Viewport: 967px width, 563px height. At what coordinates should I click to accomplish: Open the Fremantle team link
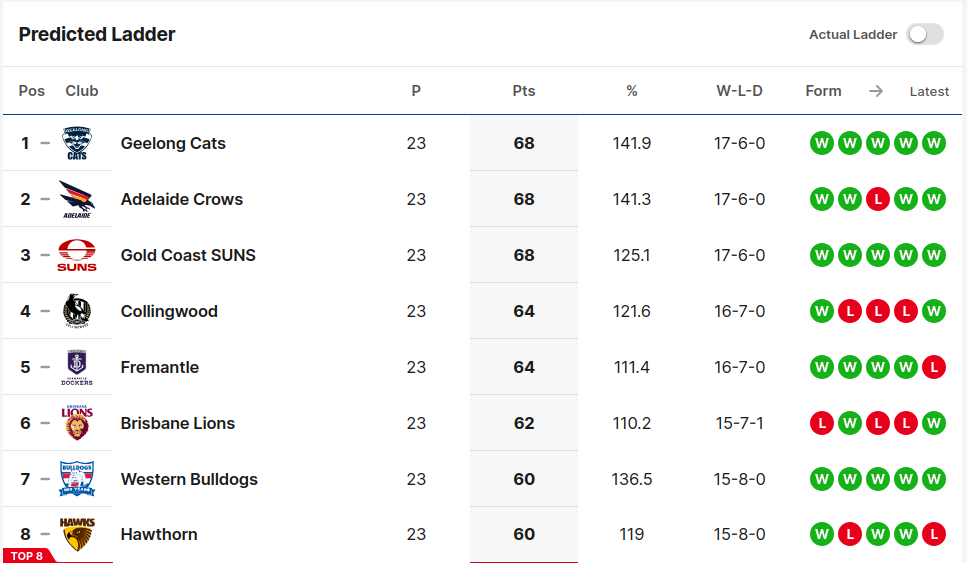click(x=160, y=367)
